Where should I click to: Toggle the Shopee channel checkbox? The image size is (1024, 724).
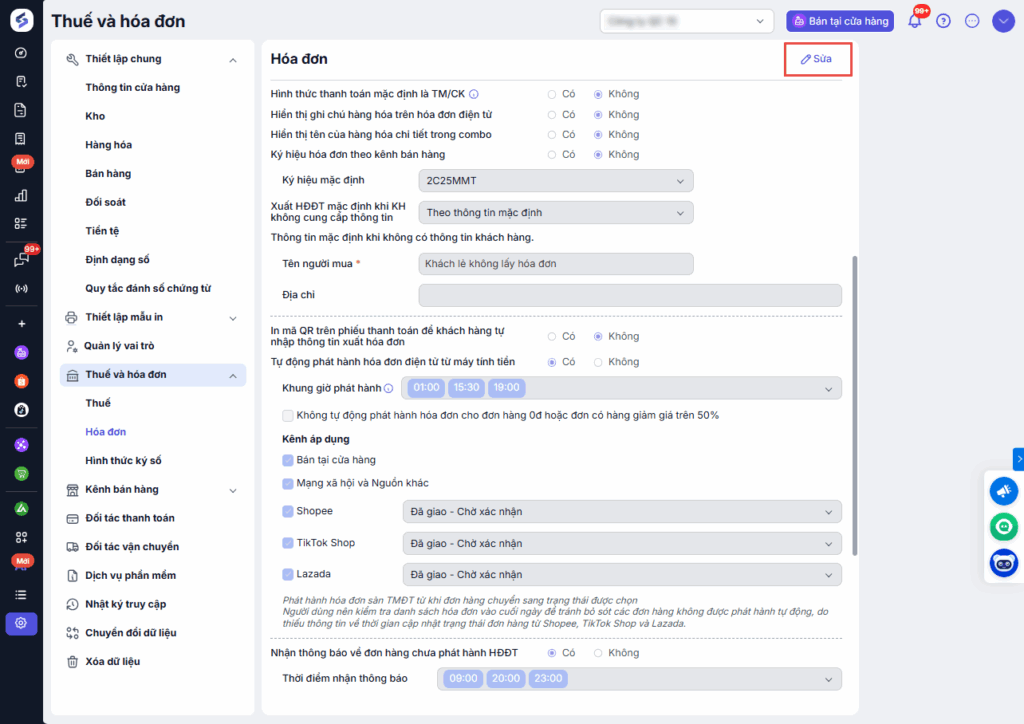tap(287, 511)
